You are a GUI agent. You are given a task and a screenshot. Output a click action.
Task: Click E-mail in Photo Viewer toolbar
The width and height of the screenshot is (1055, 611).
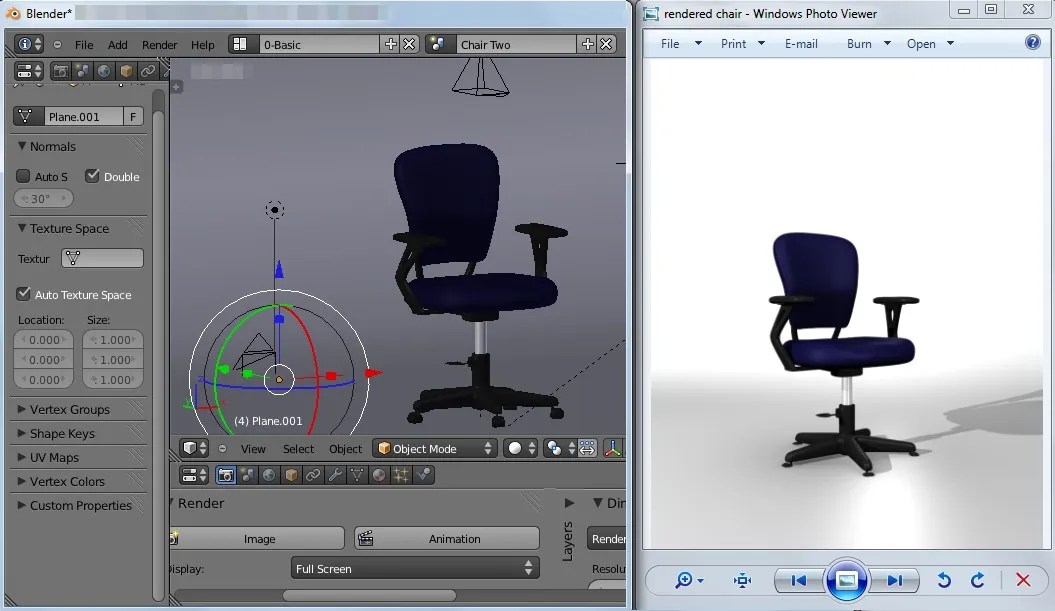[x=801, y=44]
